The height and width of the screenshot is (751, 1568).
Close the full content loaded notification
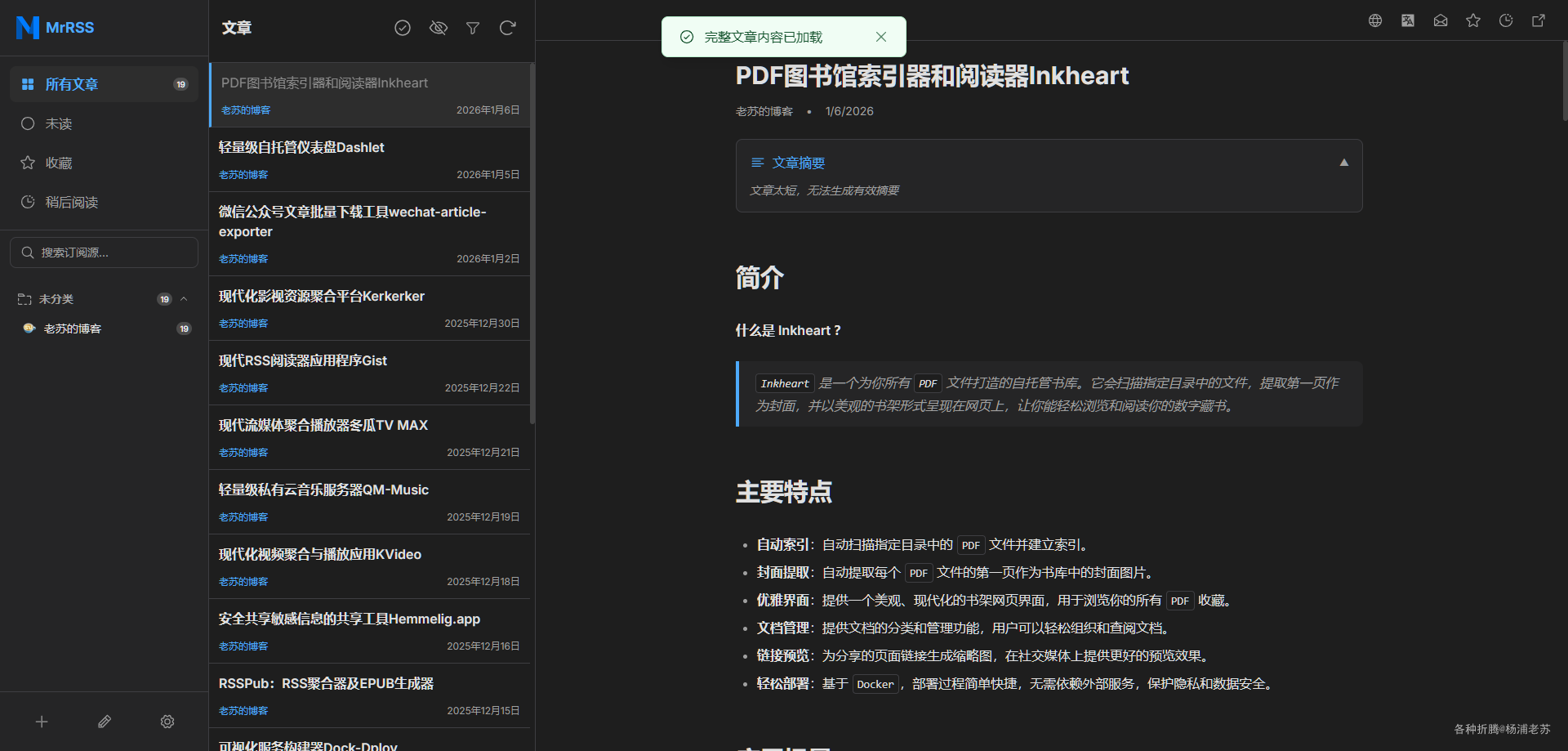[881, 37]
